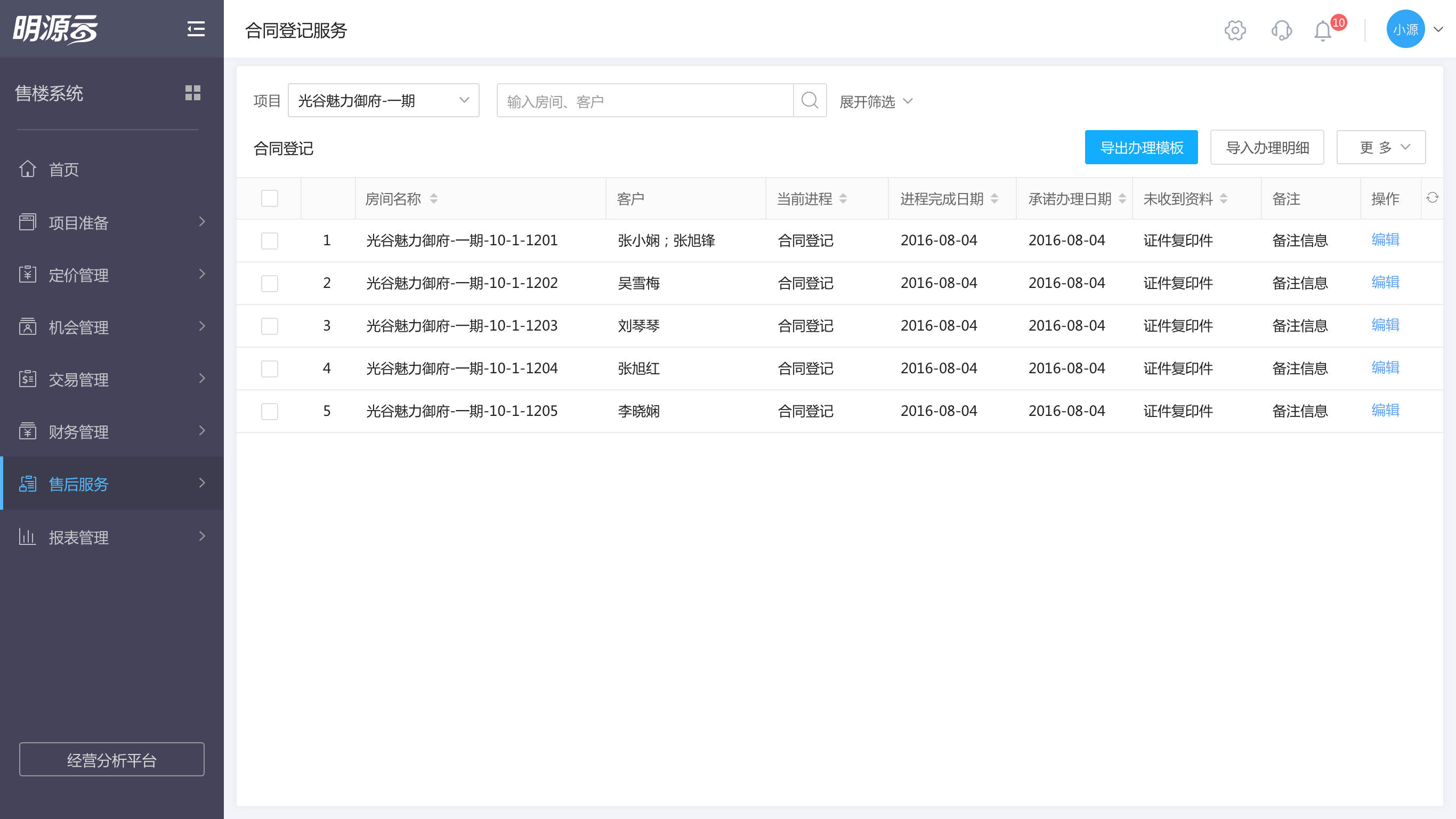Sort by 当前进程 column arrows
Viewport: 1456px width, 819px height.
(843, 198)
